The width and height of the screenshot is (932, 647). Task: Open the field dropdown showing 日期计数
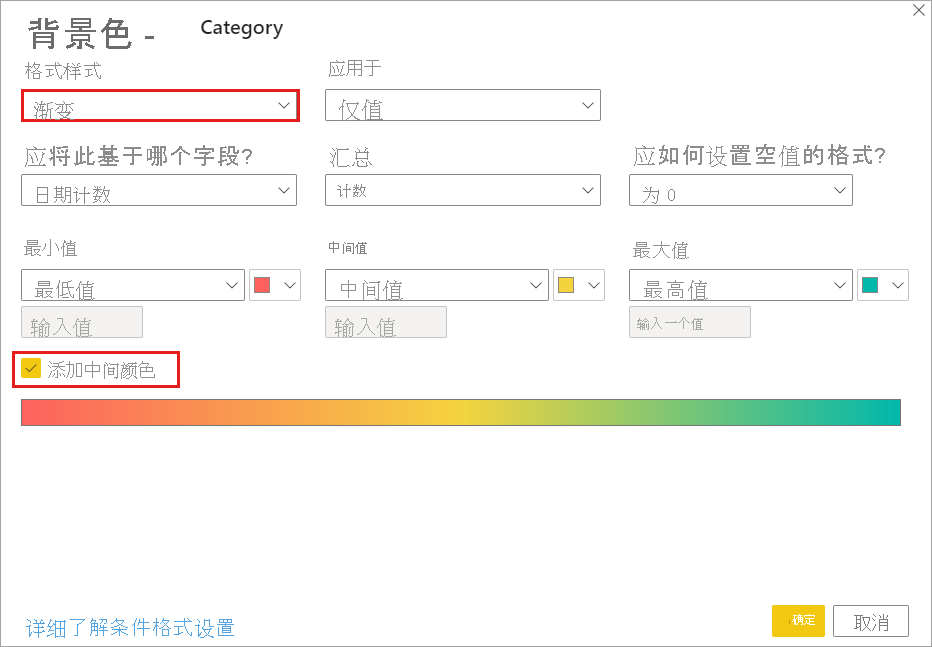tap(159, 190)
